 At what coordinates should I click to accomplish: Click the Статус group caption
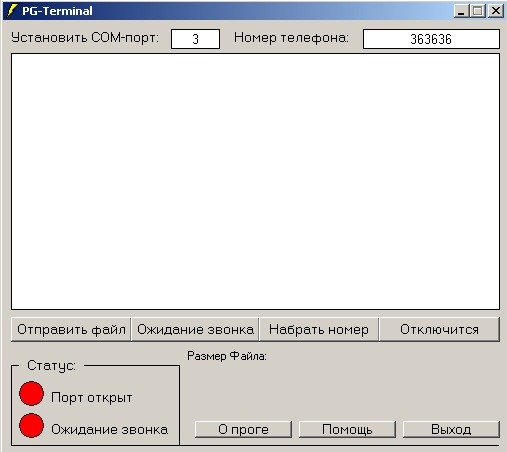51,366
